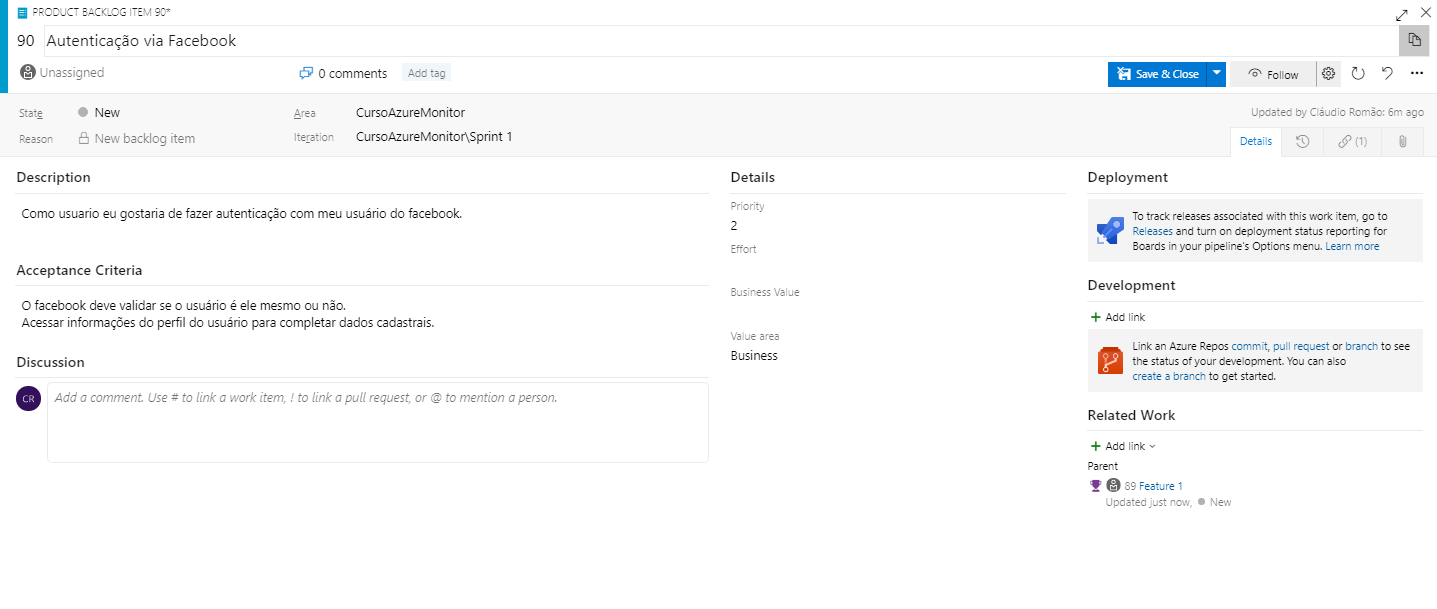Viewport: 1437px width, 609px height.
Task: Click the Business Value field
Action: click(x=898, y=312)
